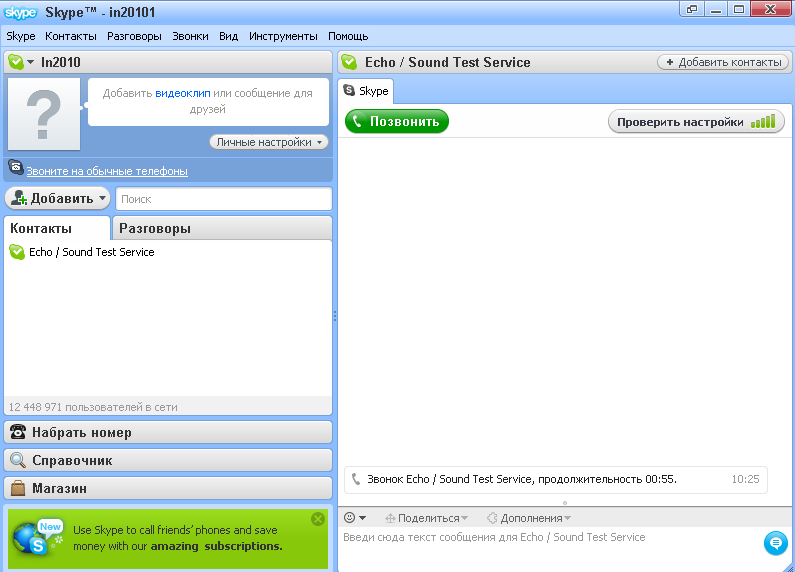
Task: Switch to the Разговоры tab in left panel
Action: click(x=222, y=228)
